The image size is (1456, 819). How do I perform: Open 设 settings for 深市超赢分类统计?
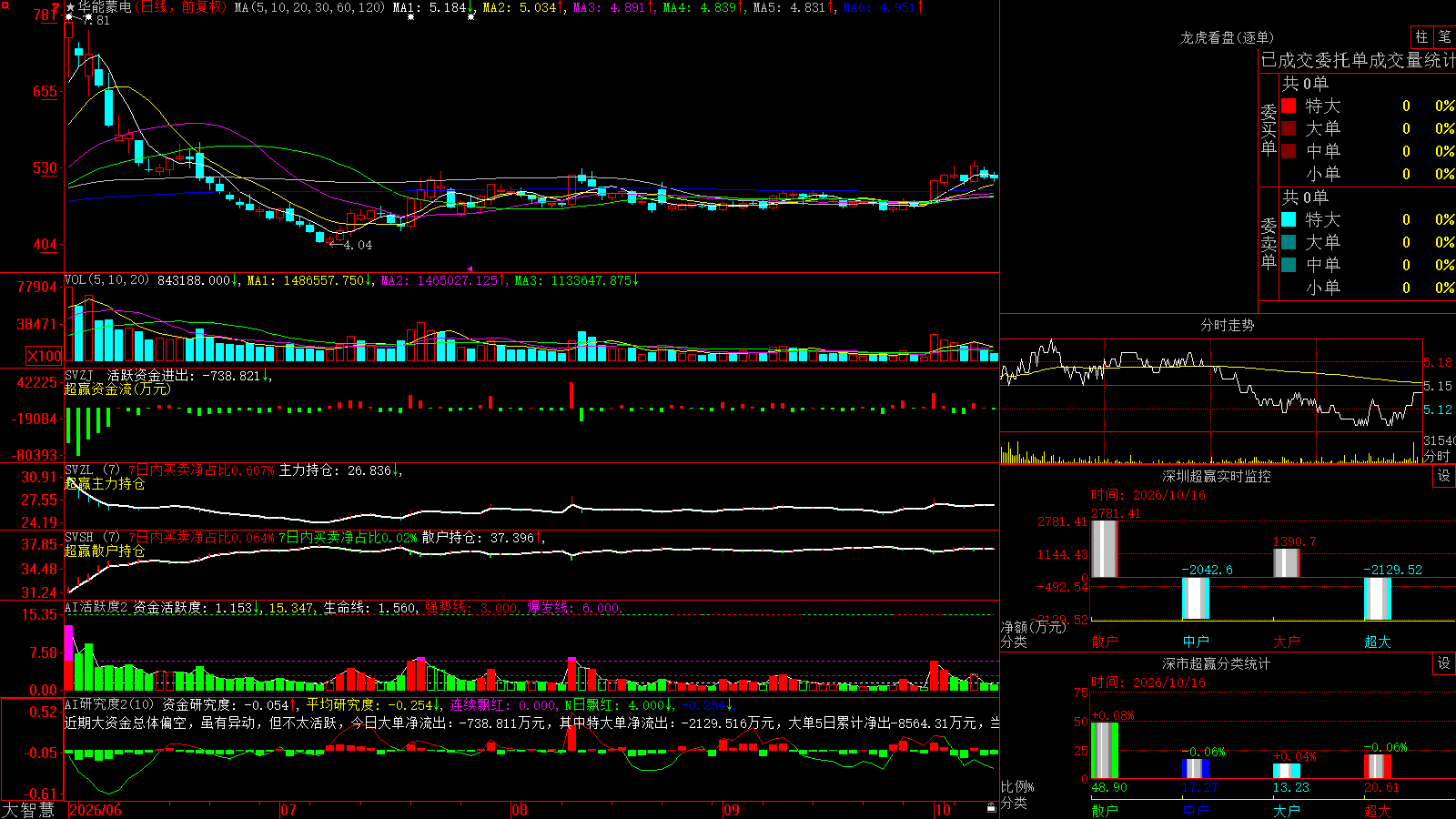(1444, 663)
